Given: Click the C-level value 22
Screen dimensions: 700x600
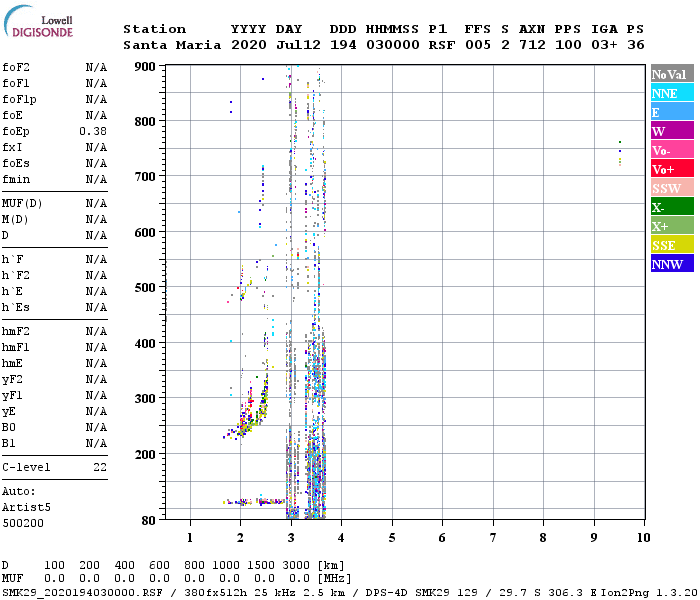Looking at the screenshot, I should [x=100, y=467].
